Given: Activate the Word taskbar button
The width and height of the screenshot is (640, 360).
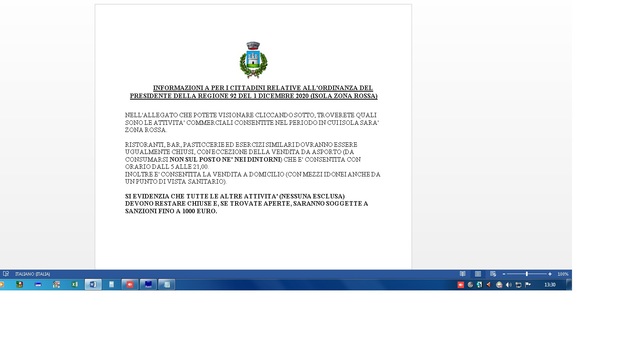Looking at the screenshot, I should (x=93, y=284).
